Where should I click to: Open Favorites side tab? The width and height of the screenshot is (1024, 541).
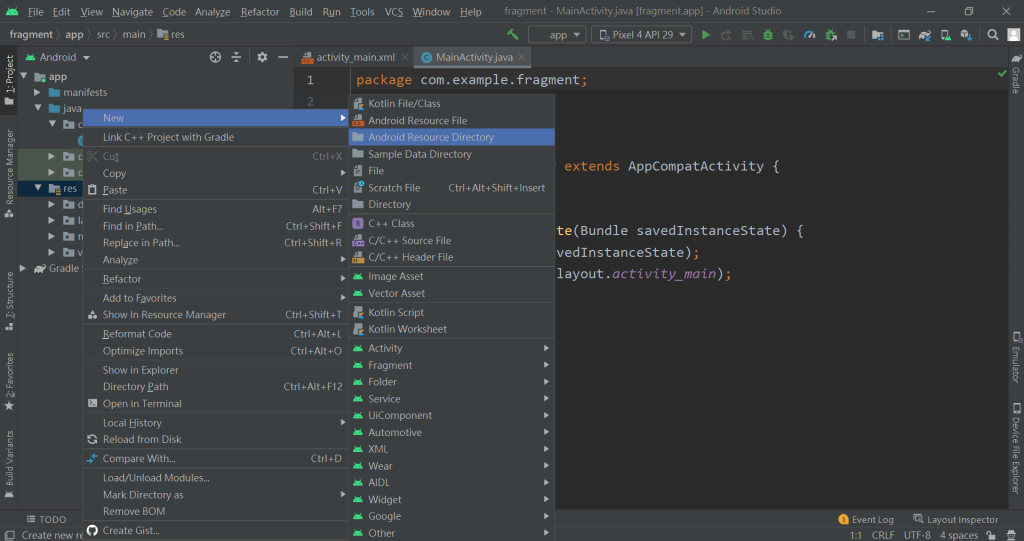pos(9,382)
